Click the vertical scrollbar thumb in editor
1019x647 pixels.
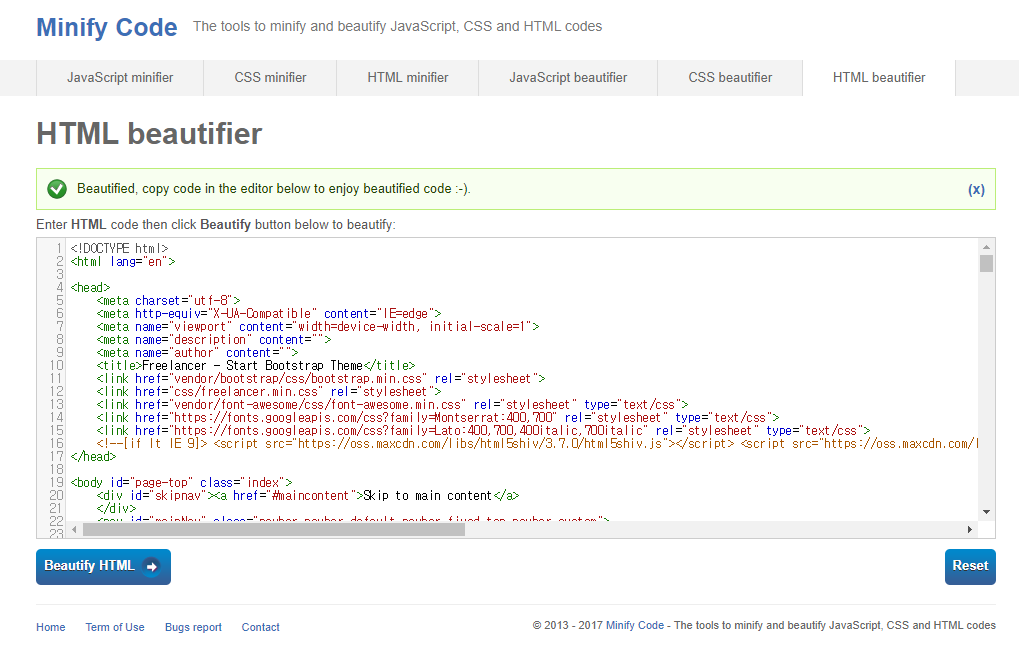point(987,263)
